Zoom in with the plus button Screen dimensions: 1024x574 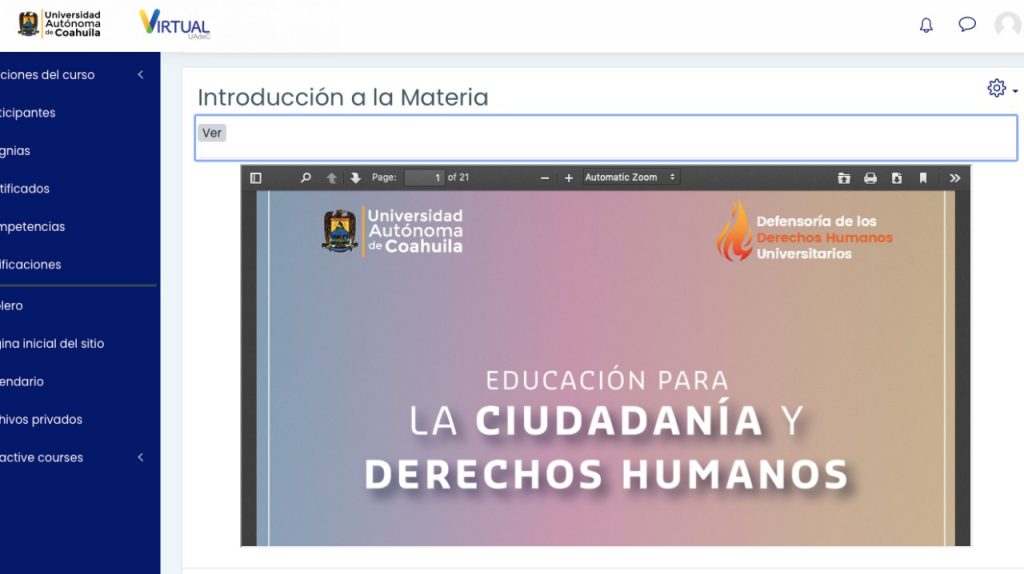coord(569,178)
